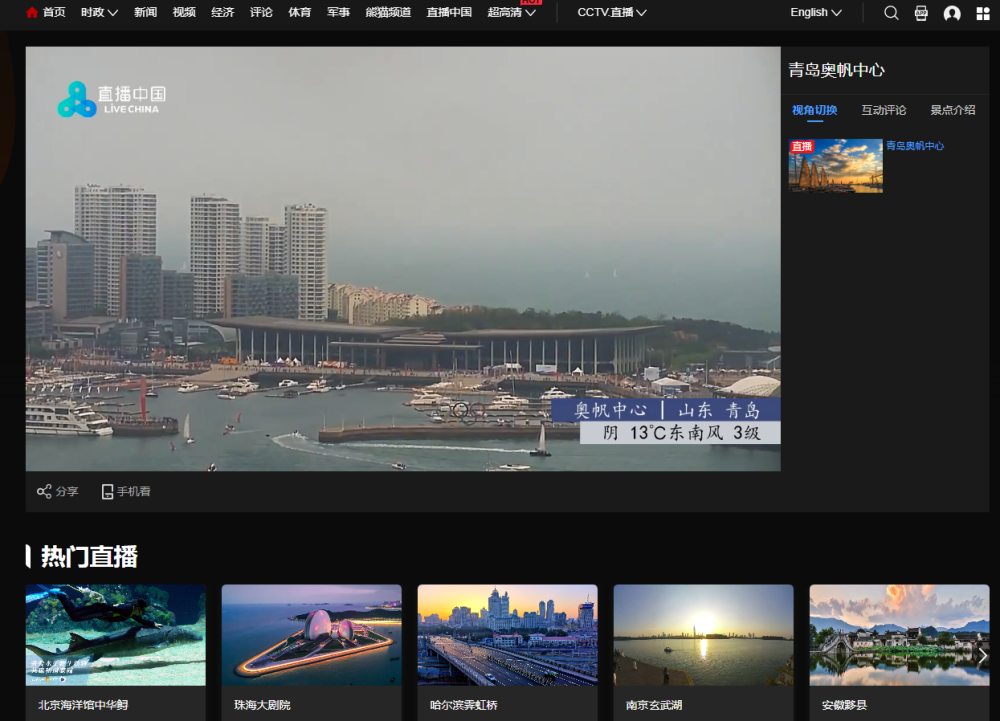Click the sturgeon aquarium thumbnail
This screenshot has height=721, width=1000.
click(x=115, y=635)
